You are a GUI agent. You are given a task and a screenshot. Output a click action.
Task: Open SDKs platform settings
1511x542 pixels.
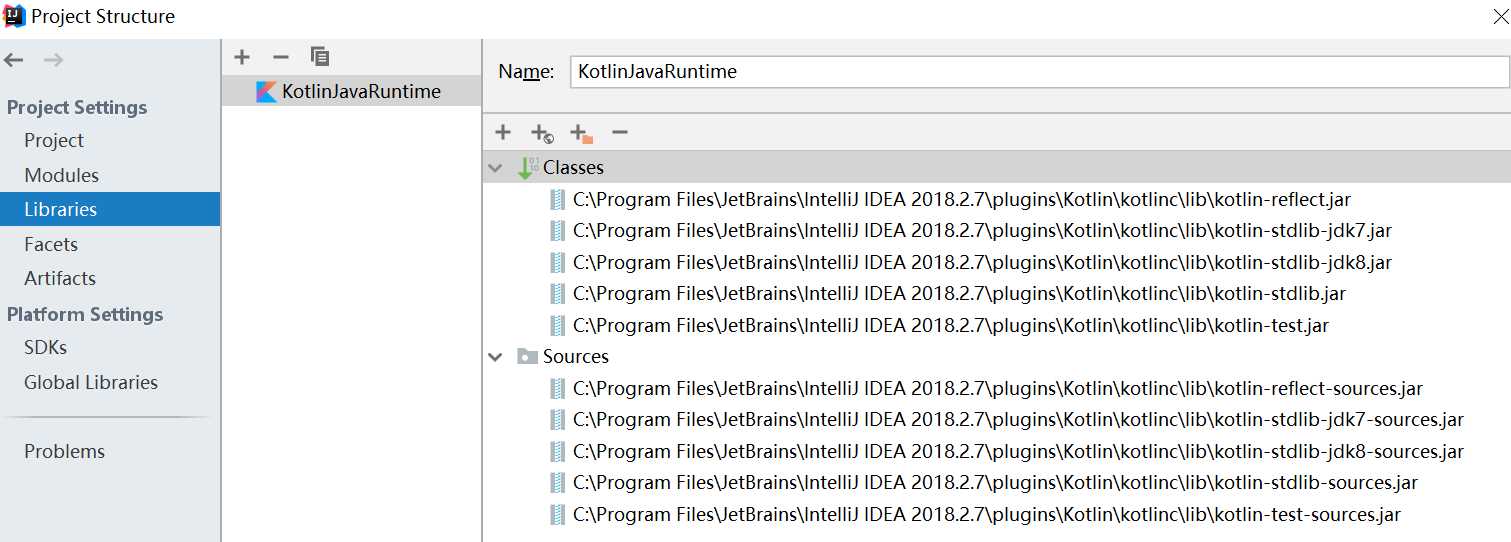tap(46, 347)
